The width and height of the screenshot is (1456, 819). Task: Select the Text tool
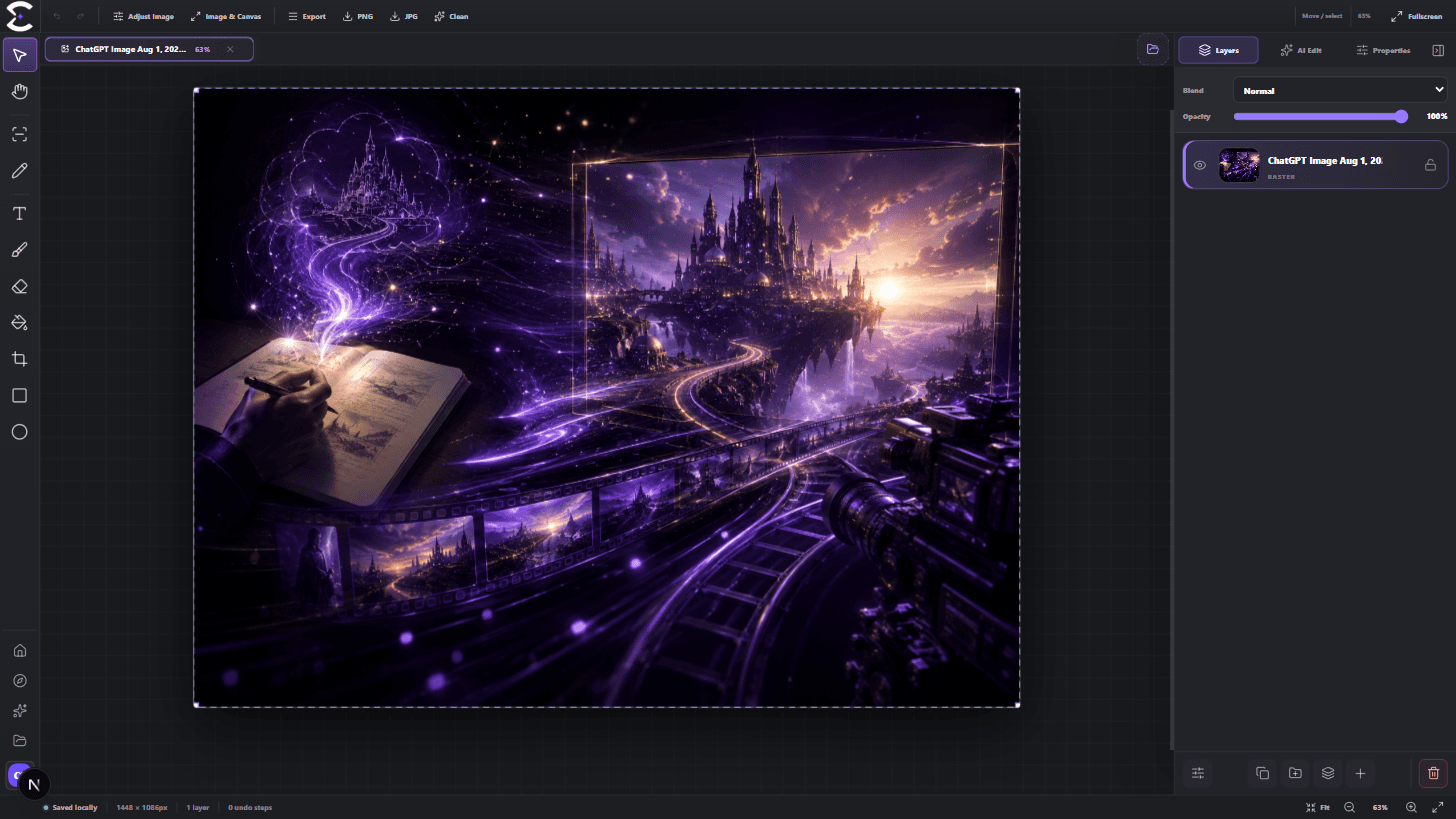(x=19, y=214)
